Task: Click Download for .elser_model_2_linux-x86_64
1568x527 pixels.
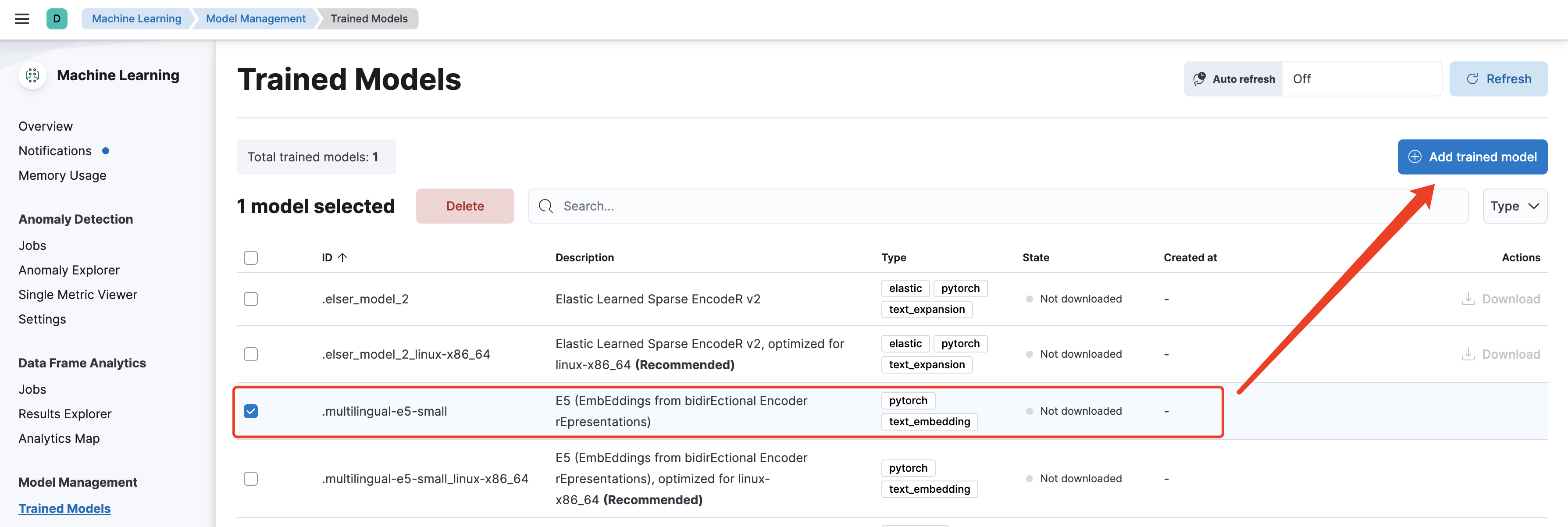Action: pos(1500,354)
